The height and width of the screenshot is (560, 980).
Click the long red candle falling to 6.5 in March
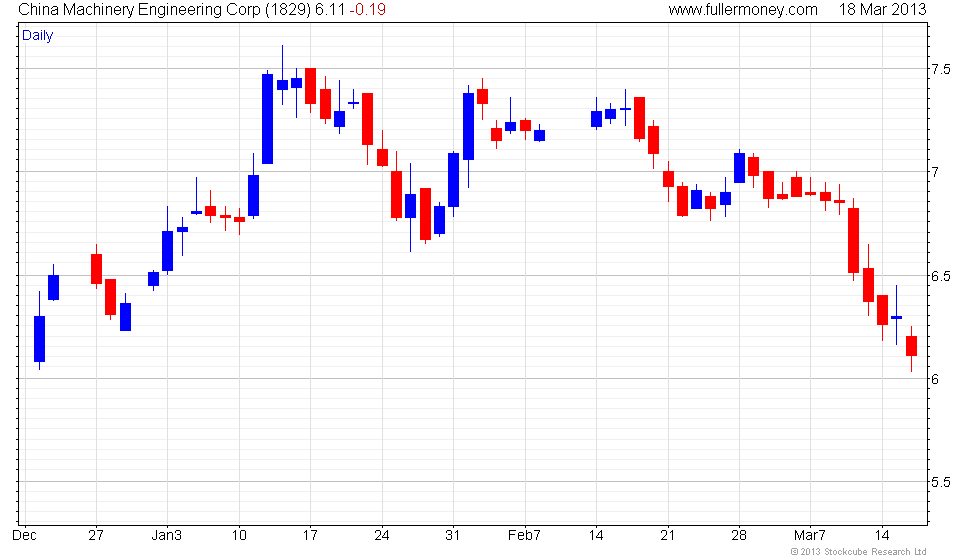click(853, 241)
